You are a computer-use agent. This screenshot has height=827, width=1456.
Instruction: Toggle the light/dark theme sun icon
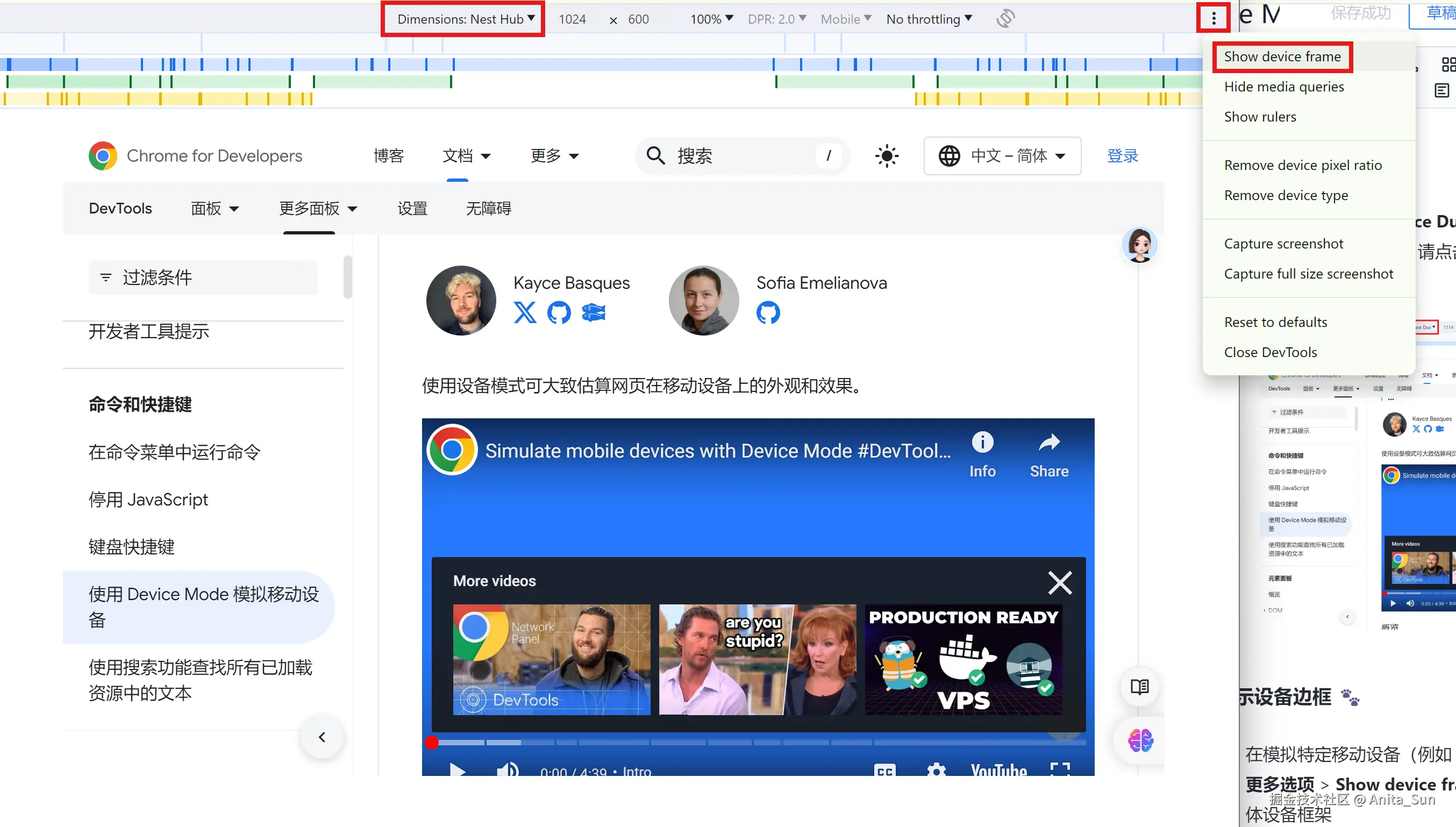887,155
